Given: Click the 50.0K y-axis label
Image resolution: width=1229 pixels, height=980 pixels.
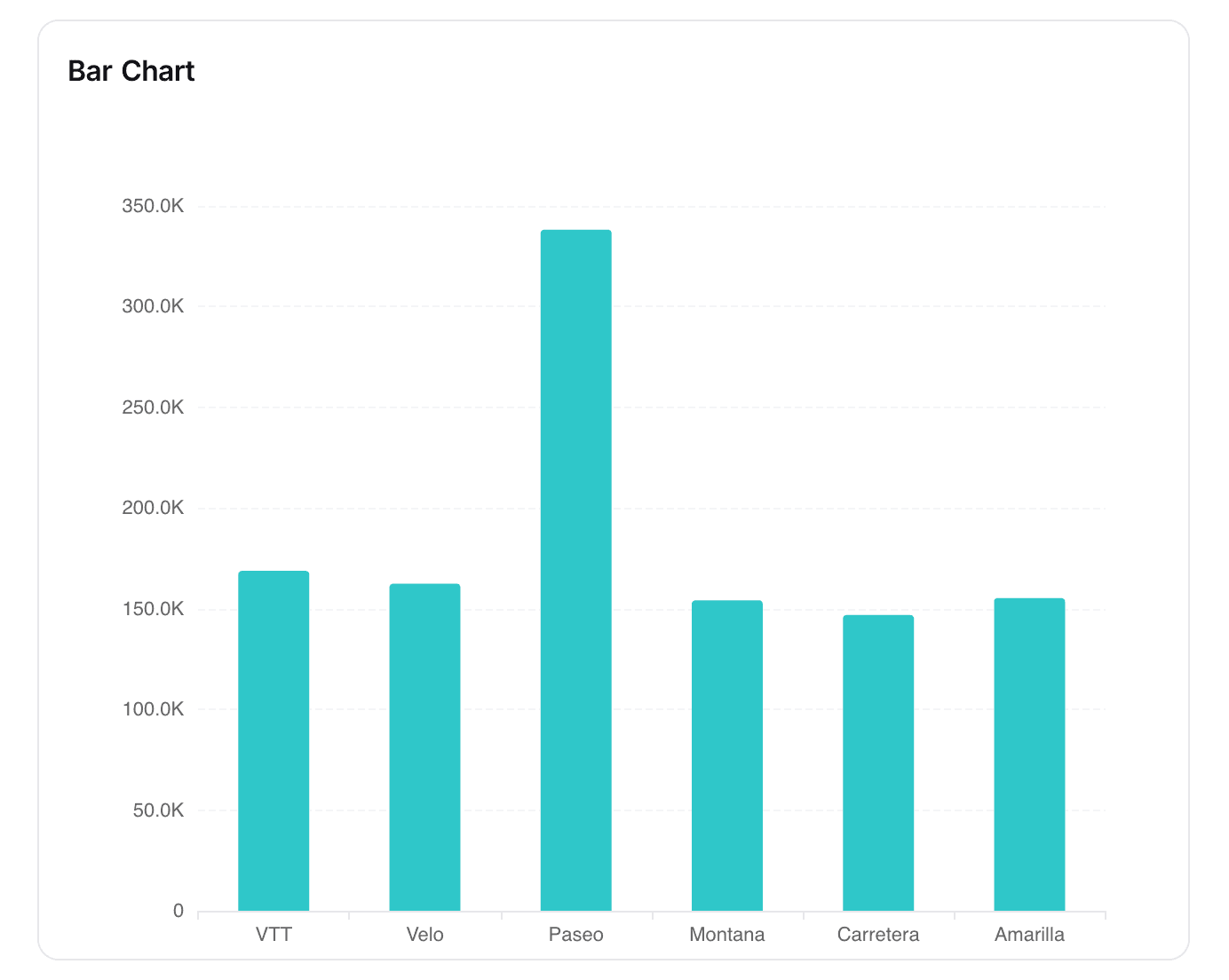Looking at the screenshot, I should pos(160,810).
